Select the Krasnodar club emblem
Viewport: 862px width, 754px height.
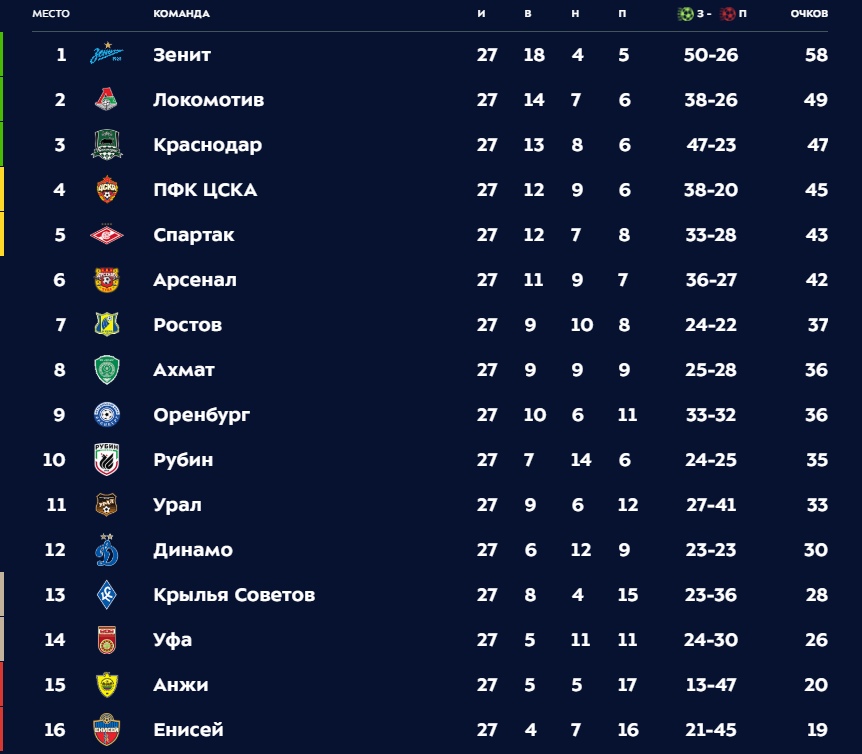[107, 145]
